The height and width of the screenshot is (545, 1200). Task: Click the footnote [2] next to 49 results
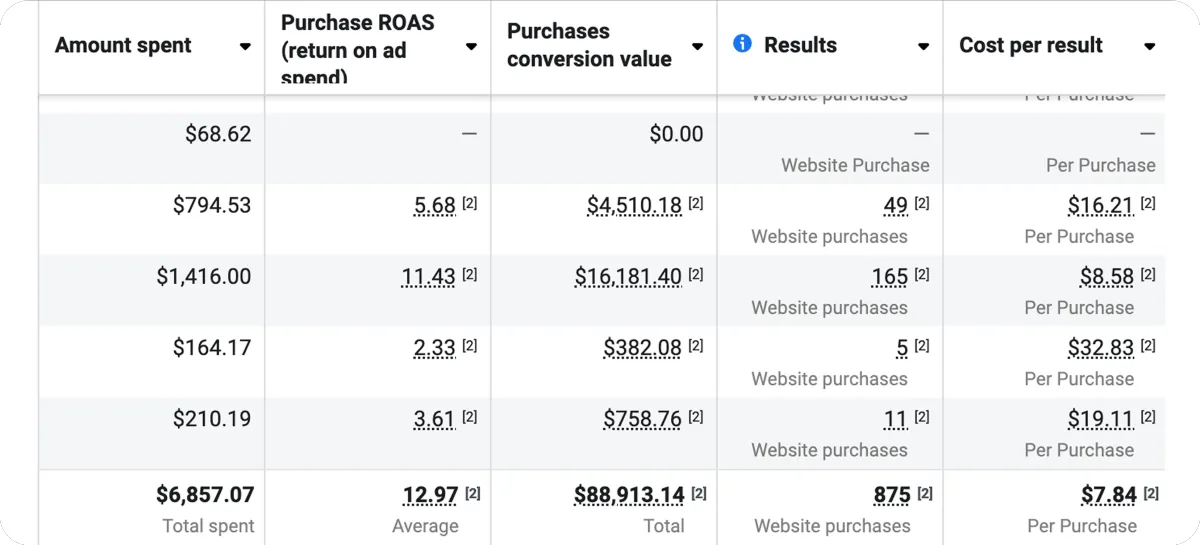click(922, 204)
